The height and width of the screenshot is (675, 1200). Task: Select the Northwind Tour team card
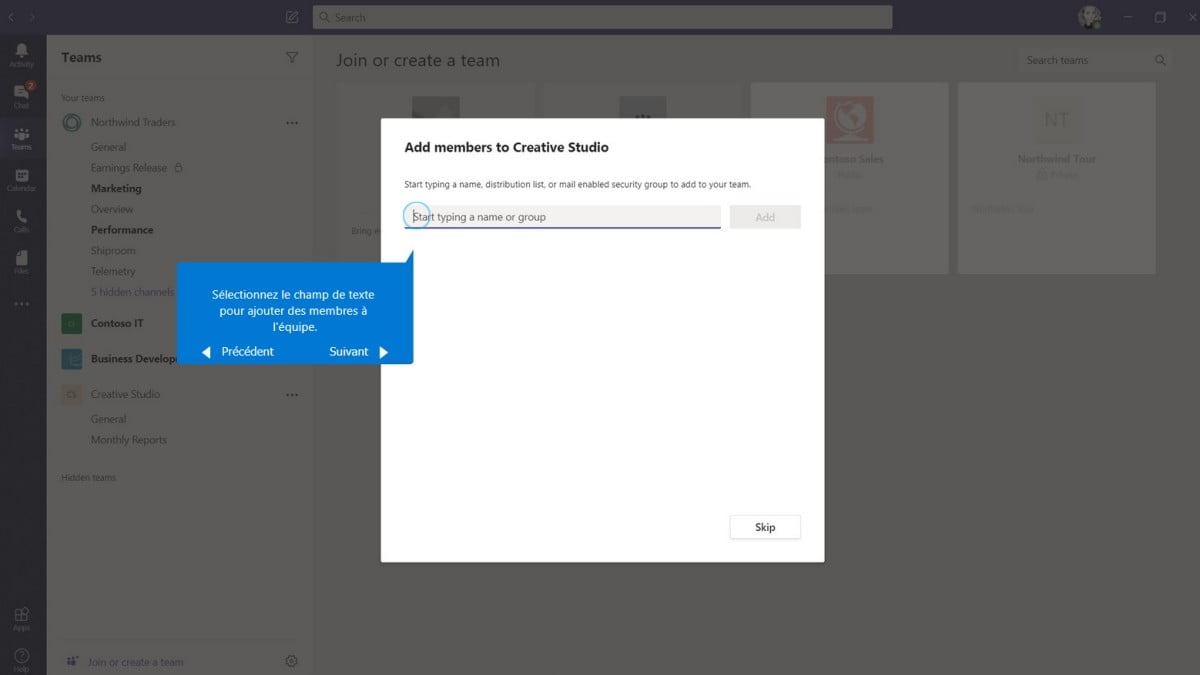(x=1057, y=178)
